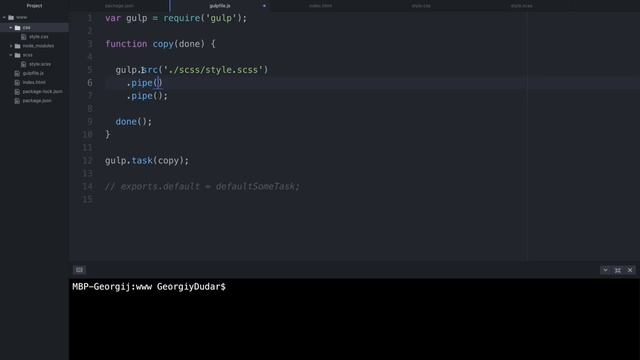Select the css folder icon
Image resolution: width=640 pixels, height=360 pixels.
[x=18, y=28]
